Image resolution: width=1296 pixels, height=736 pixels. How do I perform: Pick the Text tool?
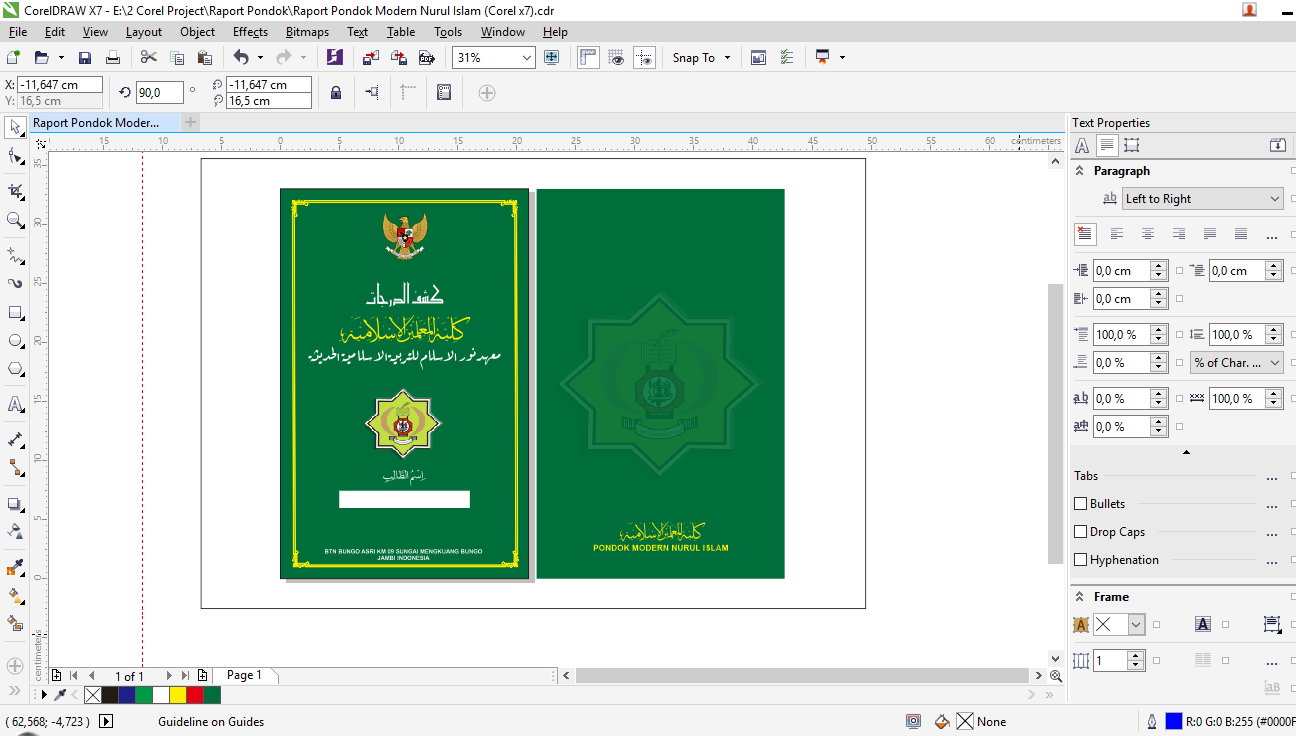point(14,404)
